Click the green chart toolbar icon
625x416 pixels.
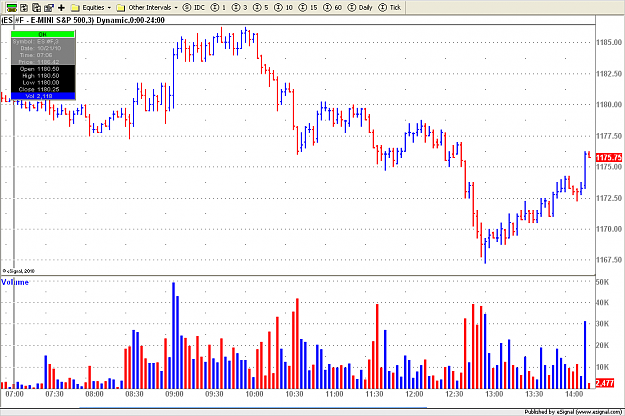click(x=12, y=7)
